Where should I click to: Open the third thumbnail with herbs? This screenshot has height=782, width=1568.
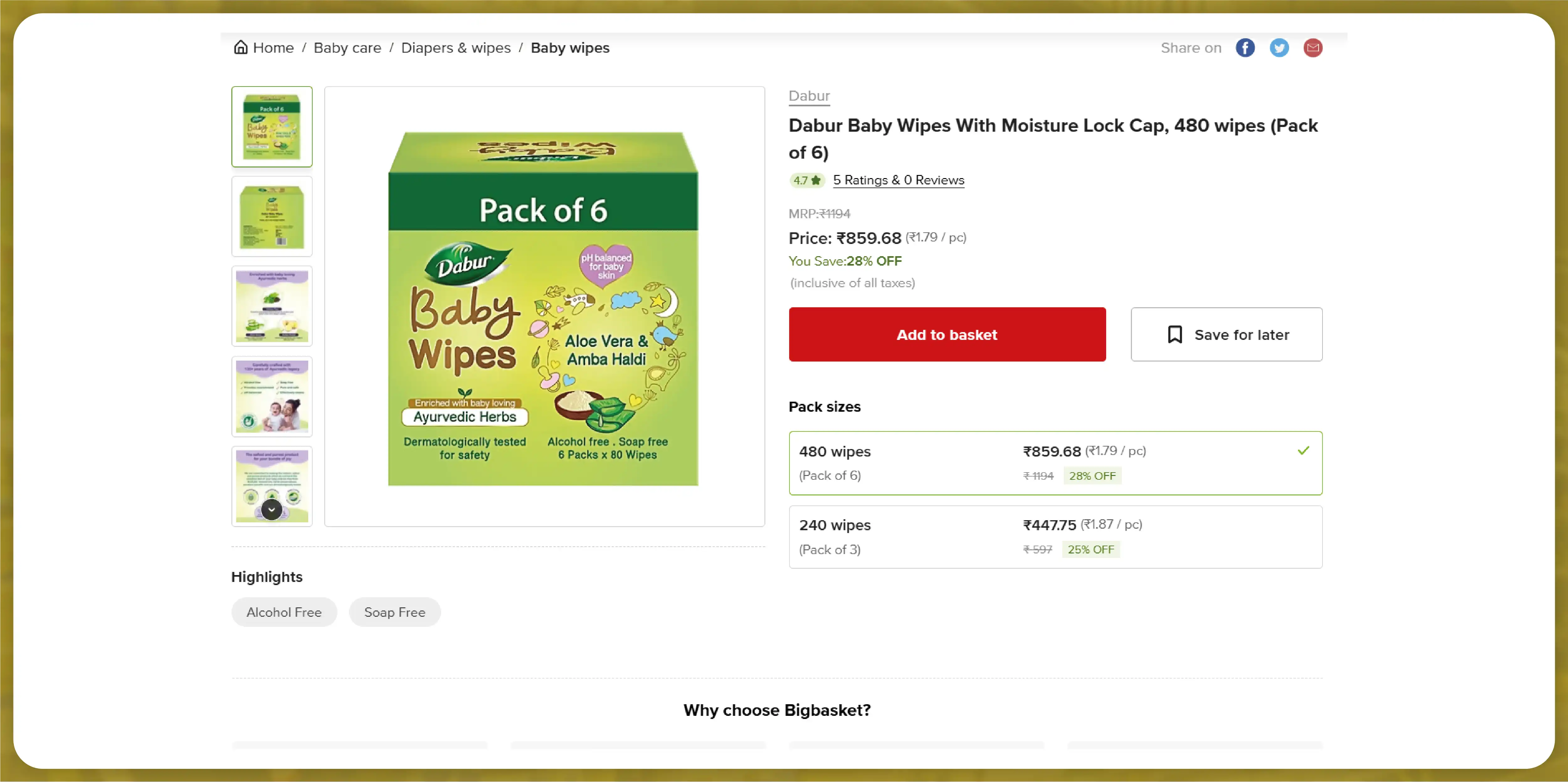click(x=272, y=306)
